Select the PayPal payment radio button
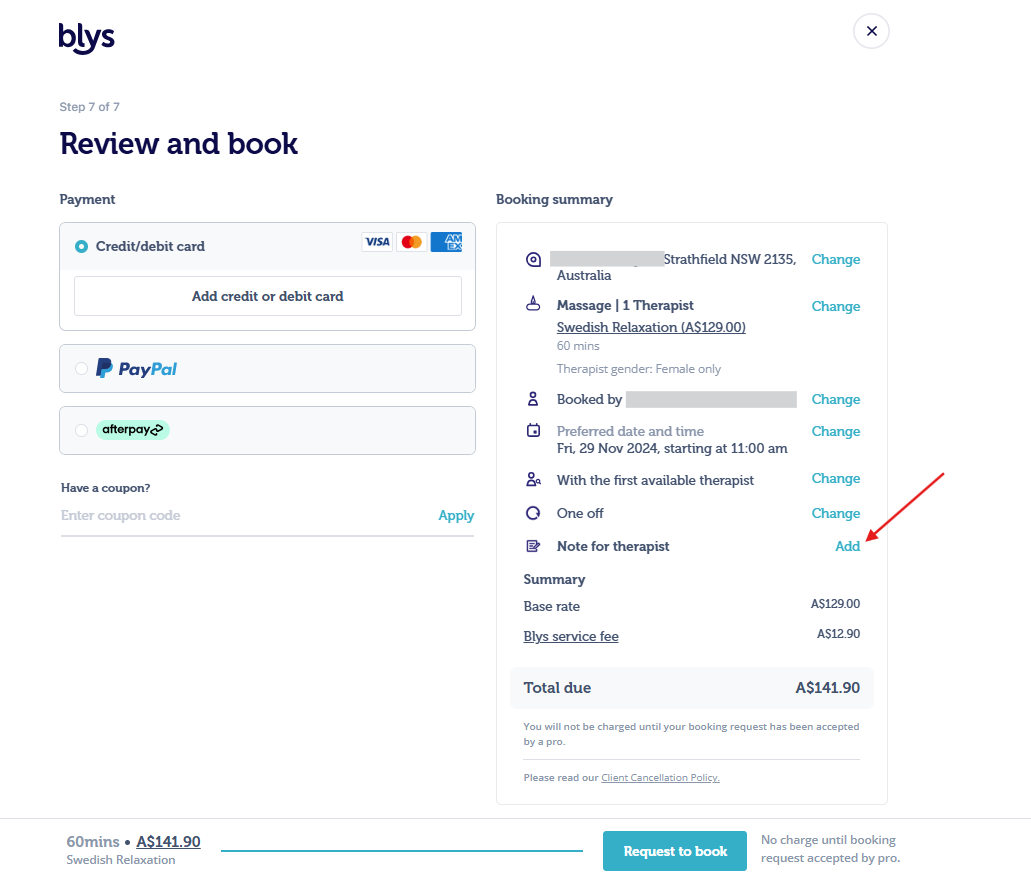The height and width of the screenshot is (877, 1031). [x=82, y=369]
